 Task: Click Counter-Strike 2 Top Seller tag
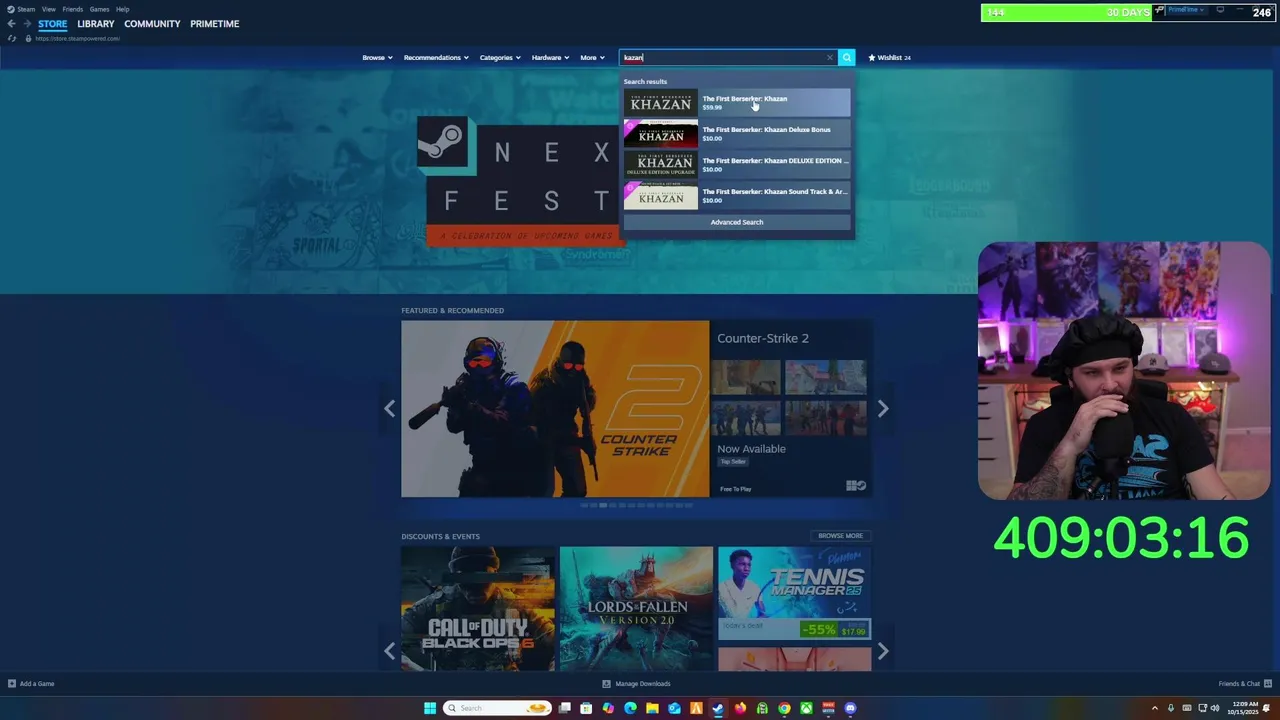733,462
